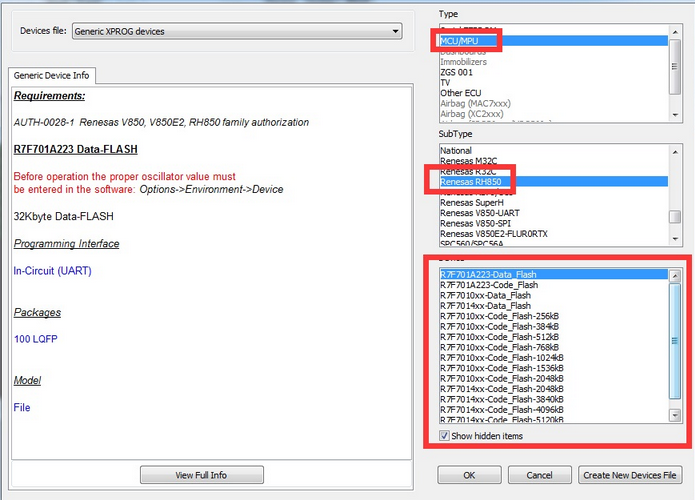Open the Devices file dropdown
This screenshot has width=695, height=500.
[237, 31]
